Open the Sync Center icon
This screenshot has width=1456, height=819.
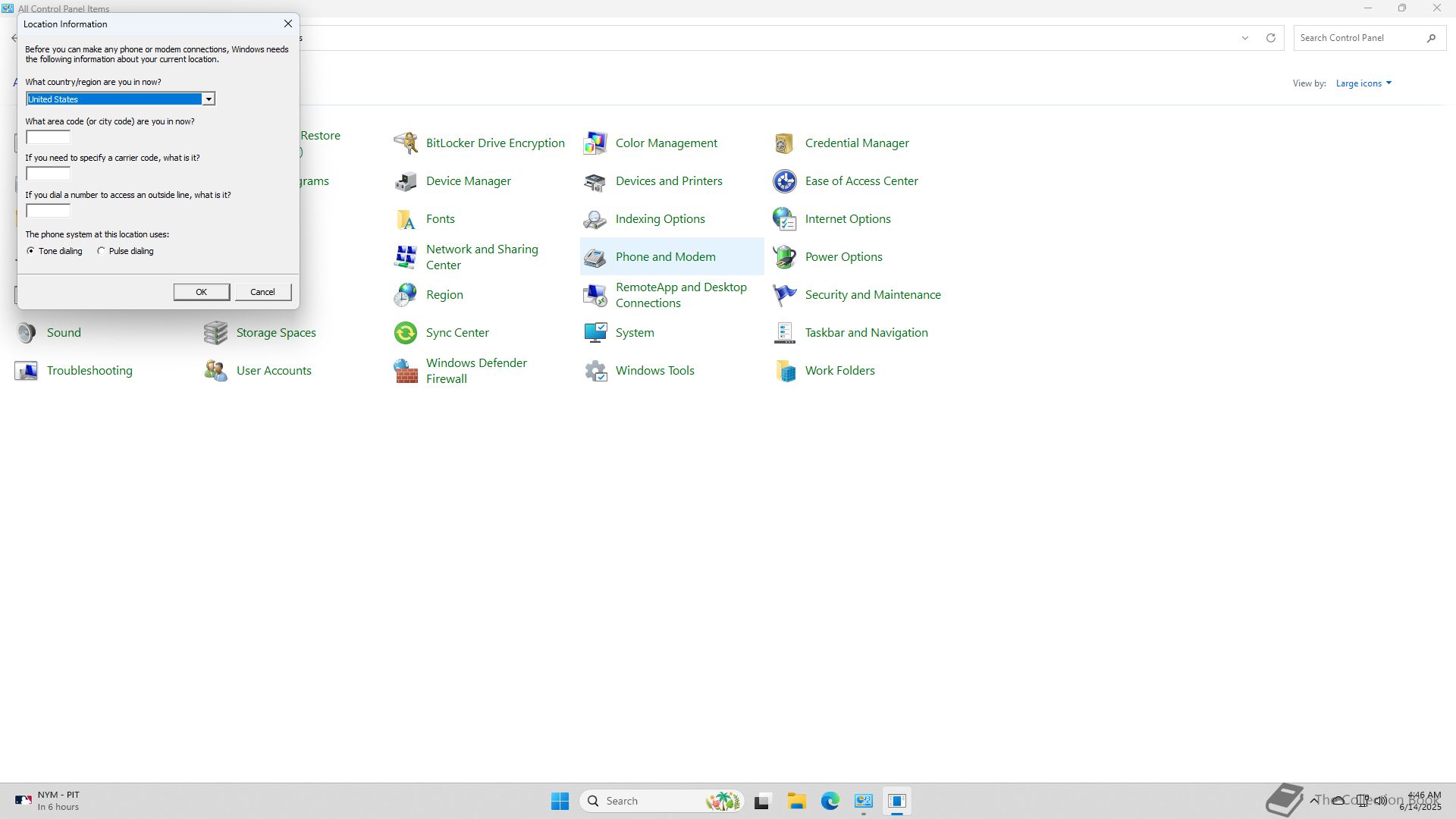point(406,332)
